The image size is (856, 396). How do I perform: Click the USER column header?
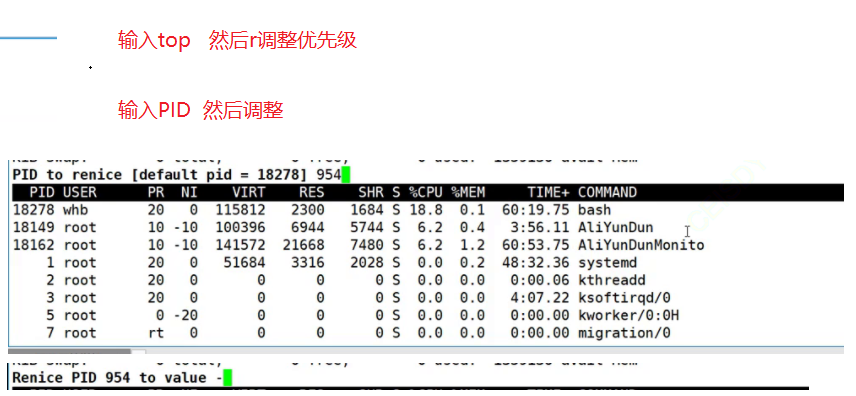[x=80, y=192]
